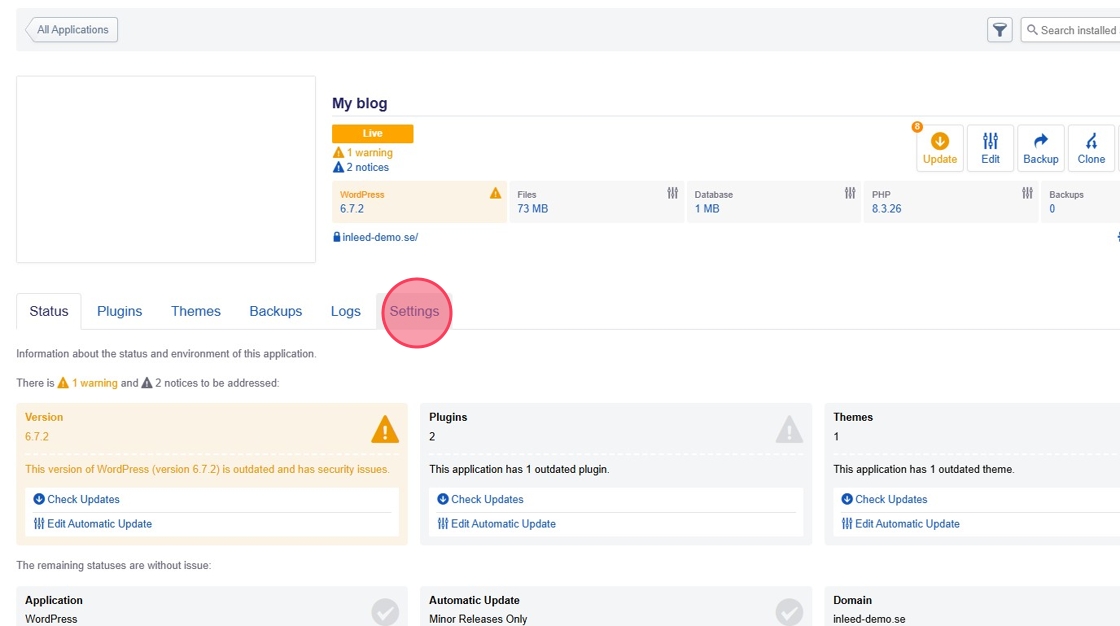This screenshot has height=626, width=1120.
Task: Click the blank site preview thumbnail
Action: click(166, 169)
